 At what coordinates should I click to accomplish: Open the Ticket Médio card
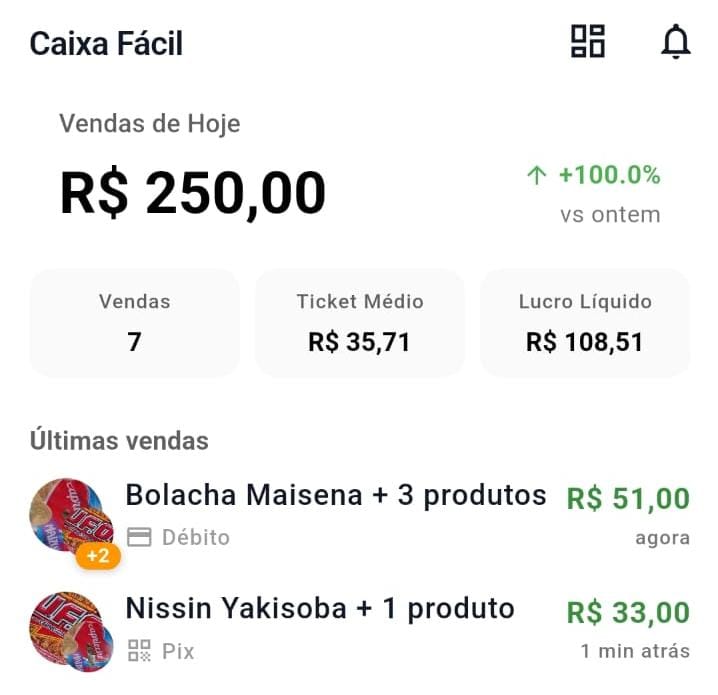(x=360, y=322)
